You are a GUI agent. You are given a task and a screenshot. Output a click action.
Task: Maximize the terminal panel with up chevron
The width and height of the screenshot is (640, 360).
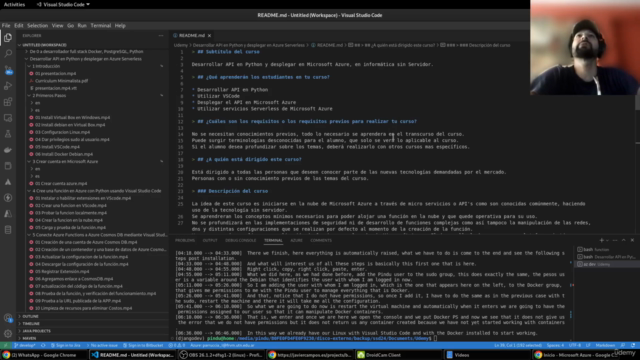coord(624,240)
